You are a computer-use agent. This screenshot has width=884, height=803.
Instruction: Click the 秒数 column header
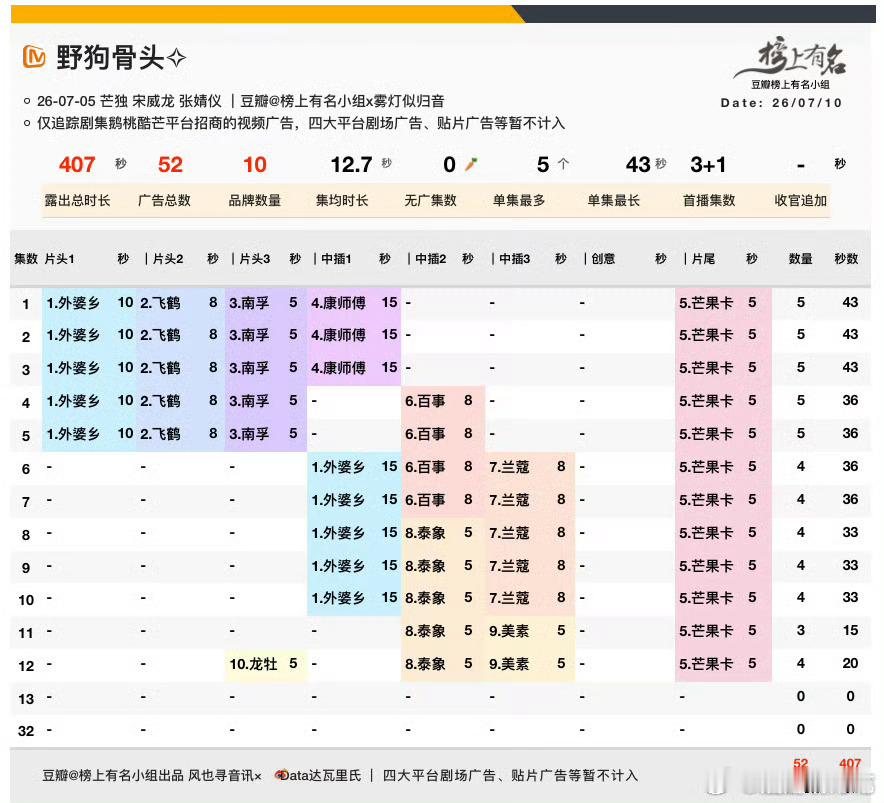[846, 259]
